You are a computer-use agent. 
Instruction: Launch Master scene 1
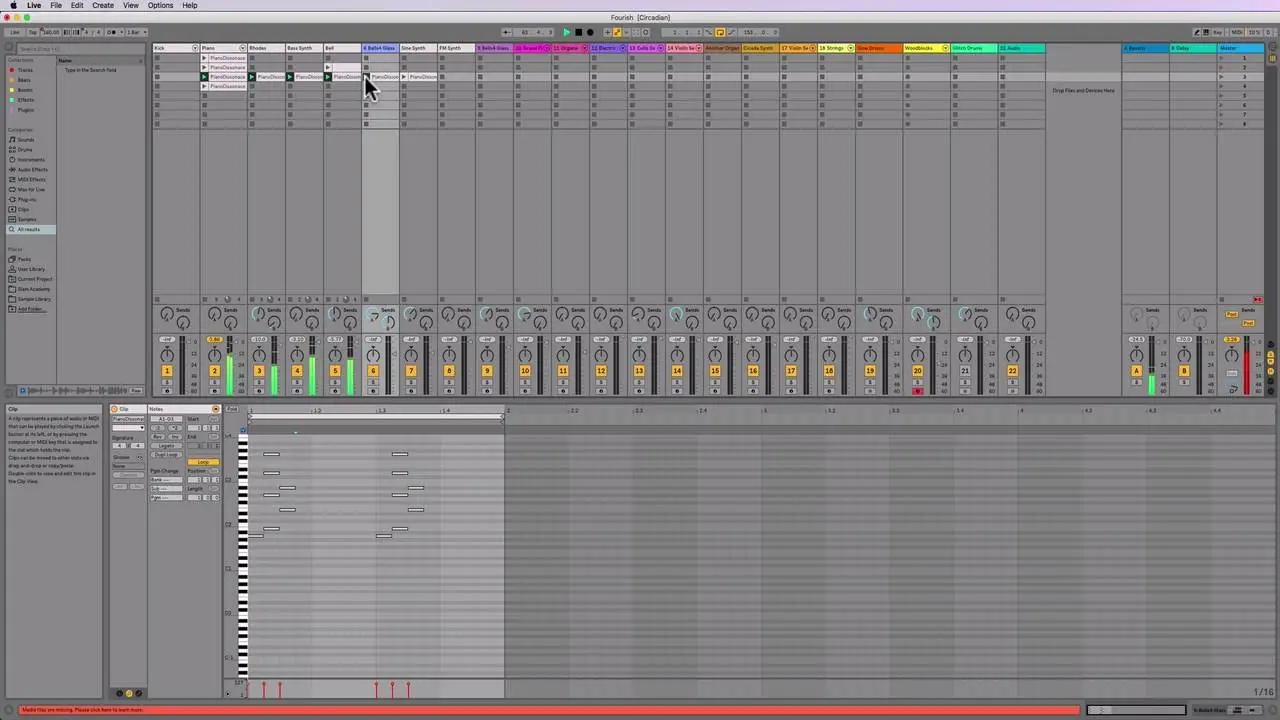pos(1221,58)
